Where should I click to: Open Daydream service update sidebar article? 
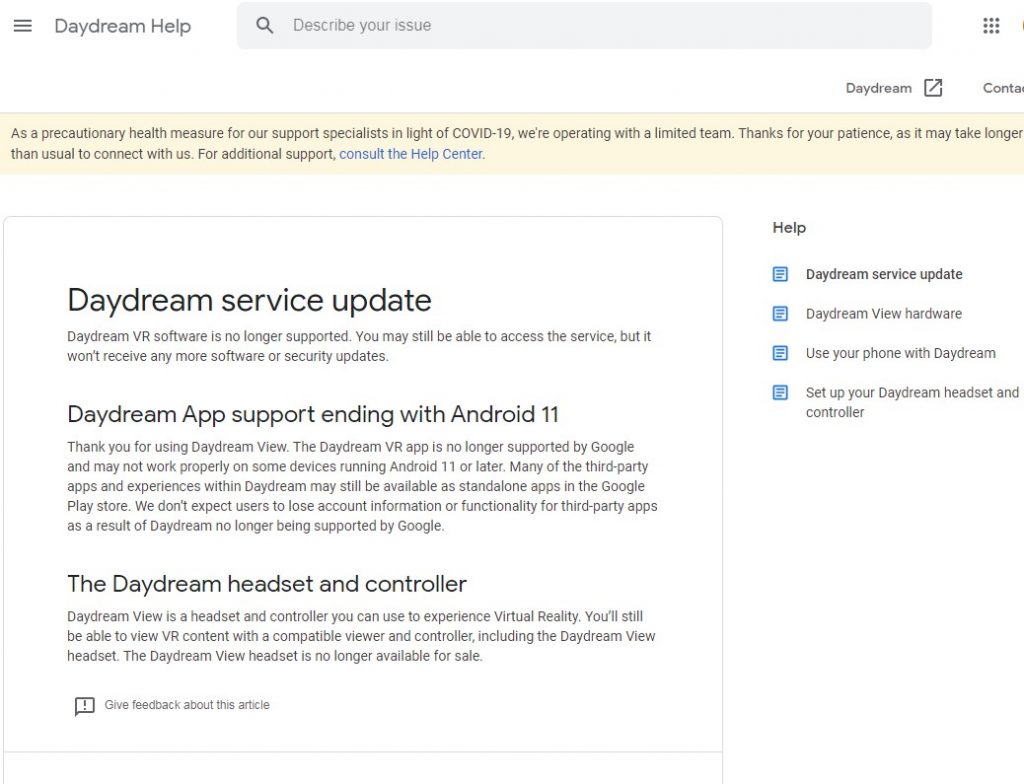coord(884,274)
